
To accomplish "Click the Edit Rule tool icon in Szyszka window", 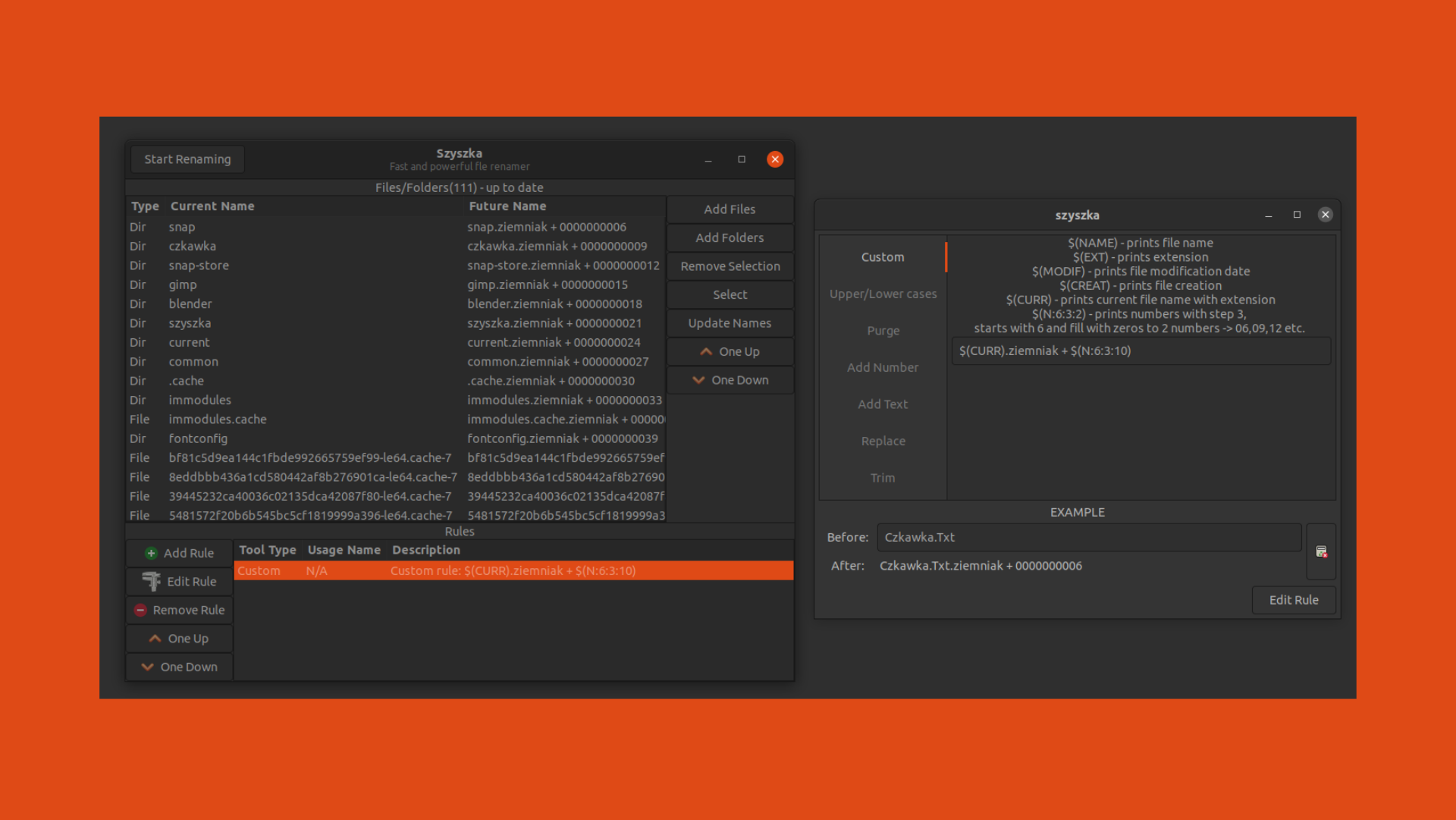I will point(152,582).
